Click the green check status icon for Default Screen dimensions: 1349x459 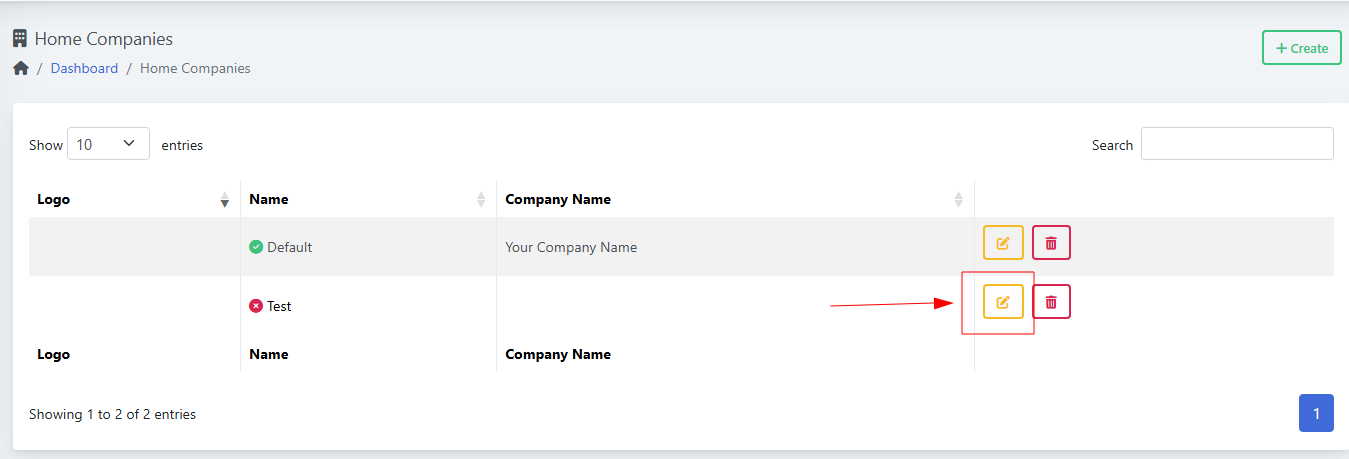pyautogui.click(x=256, y=247)
